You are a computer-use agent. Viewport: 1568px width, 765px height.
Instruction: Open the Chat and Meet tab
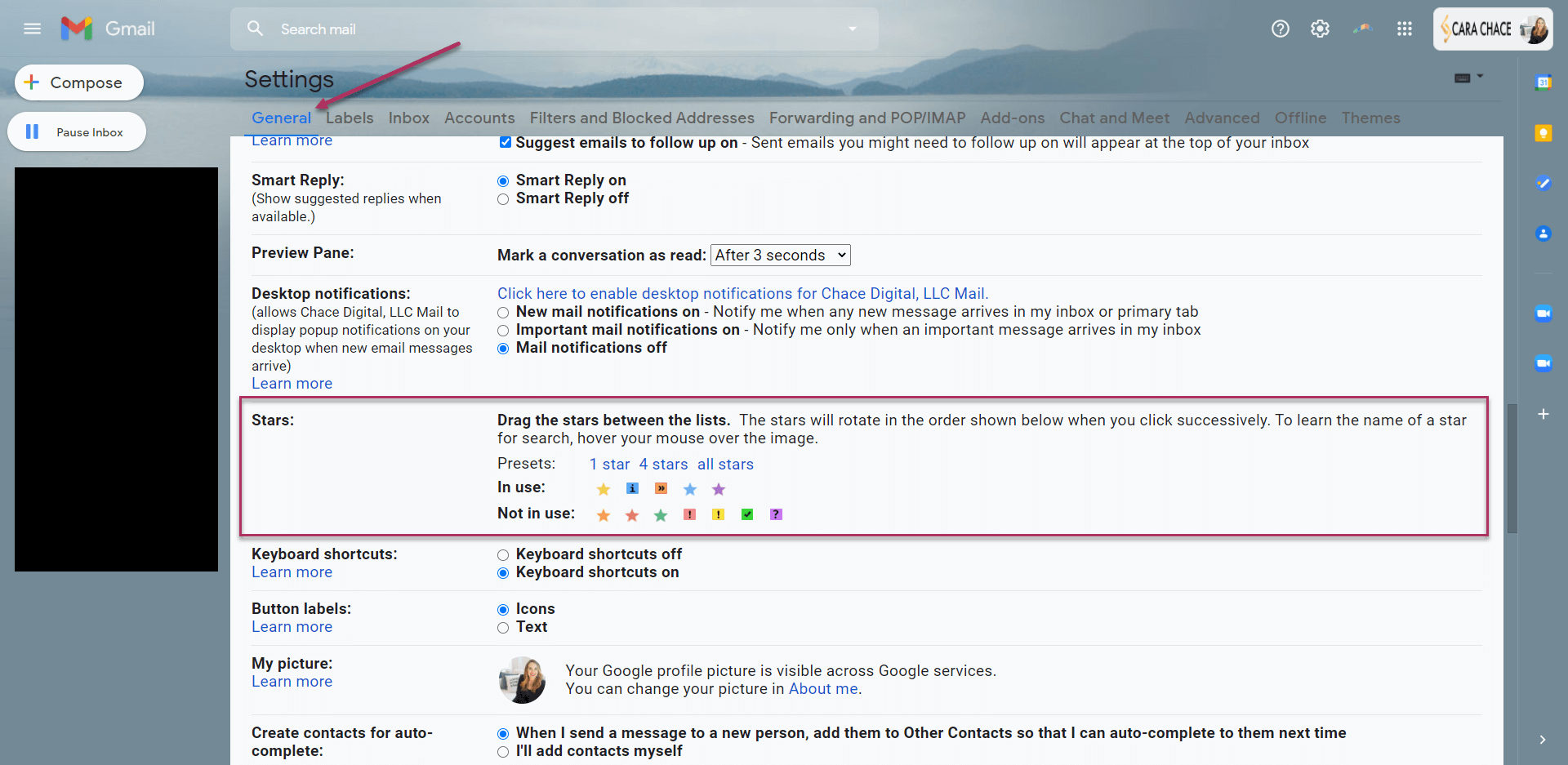1115,118
